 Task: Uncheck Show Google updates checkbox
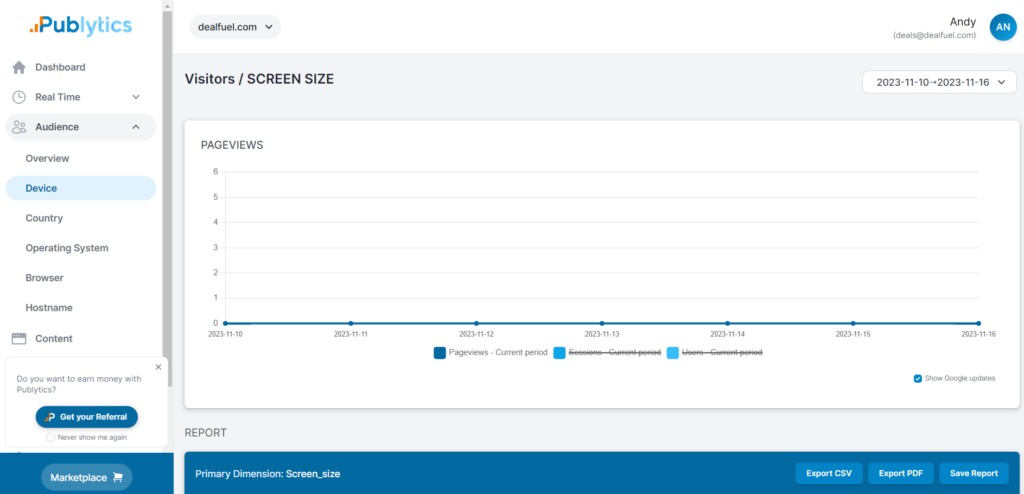(x=917, y=378)
